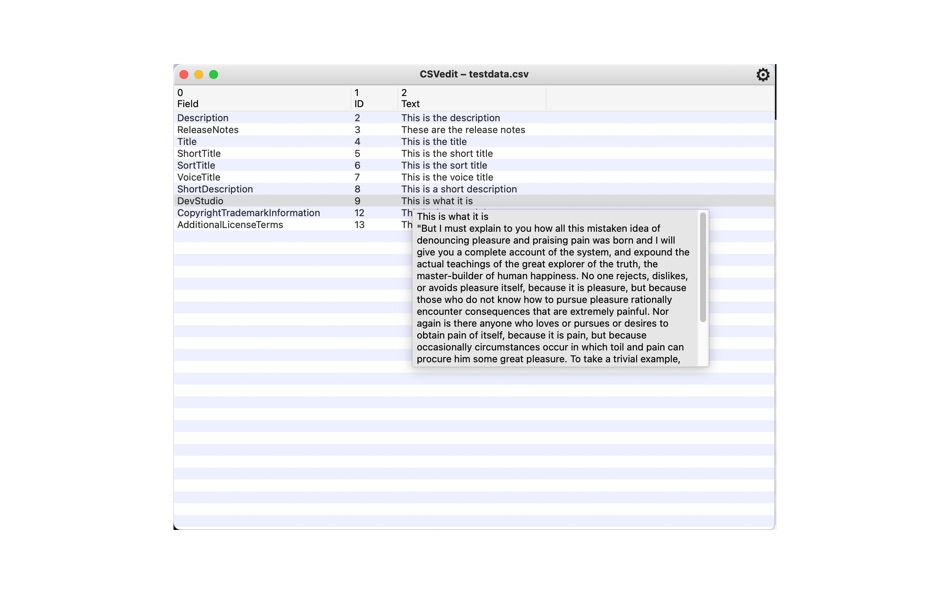This screenshot has height=594, width=950.
Task: Click the Field column header
Action: tap(262, 98)
